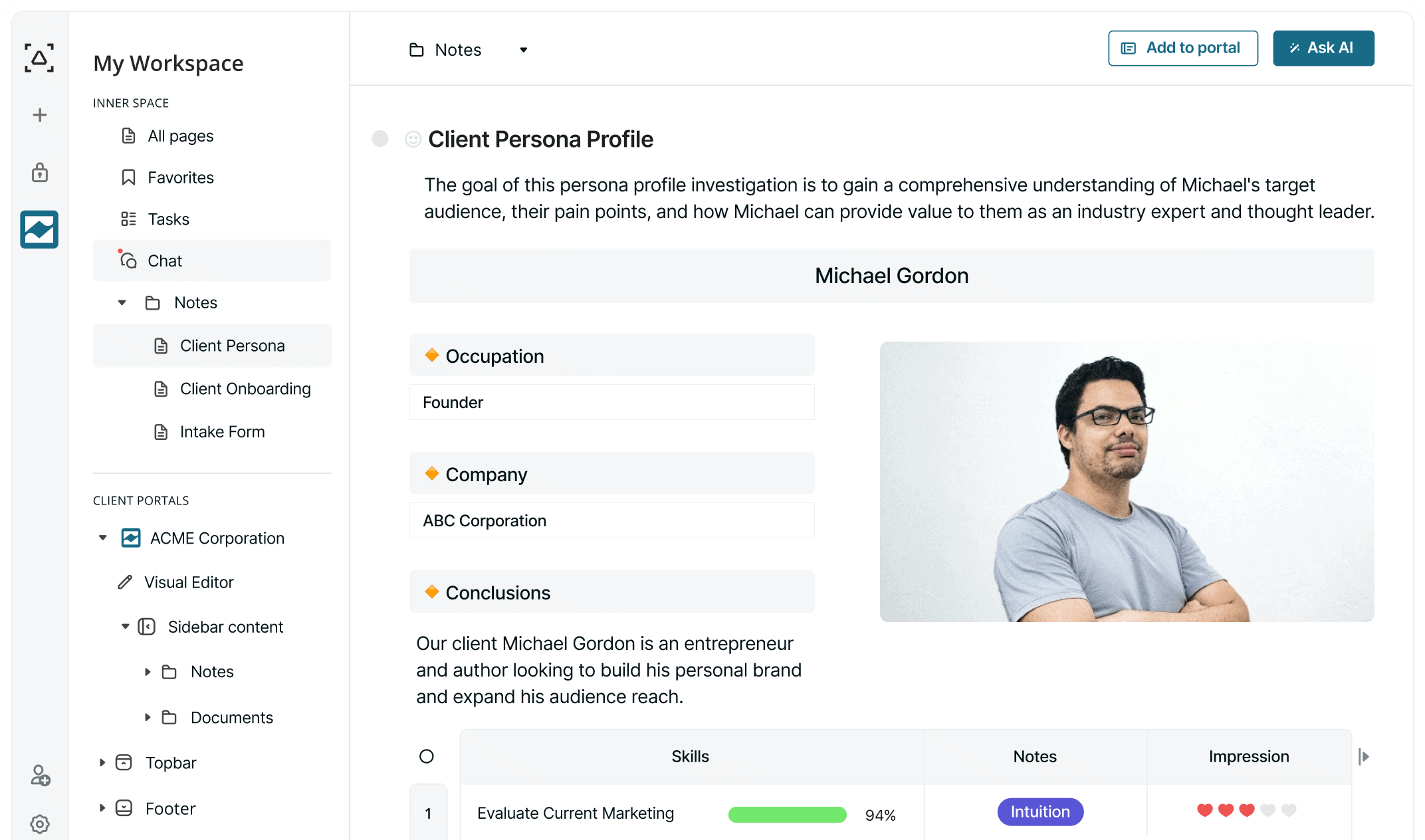1425x840 pixels.
Task: Open the Client Onboarding page
Action: click(x=245, y=389)
